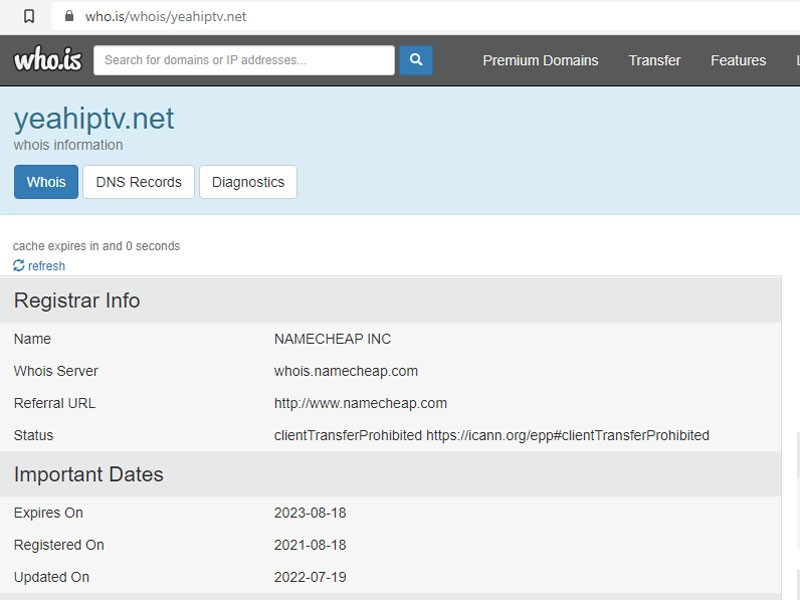Select the 2022-07-19 updated date
The height and width of the screenshot is (600, 800).
[310, 577]
